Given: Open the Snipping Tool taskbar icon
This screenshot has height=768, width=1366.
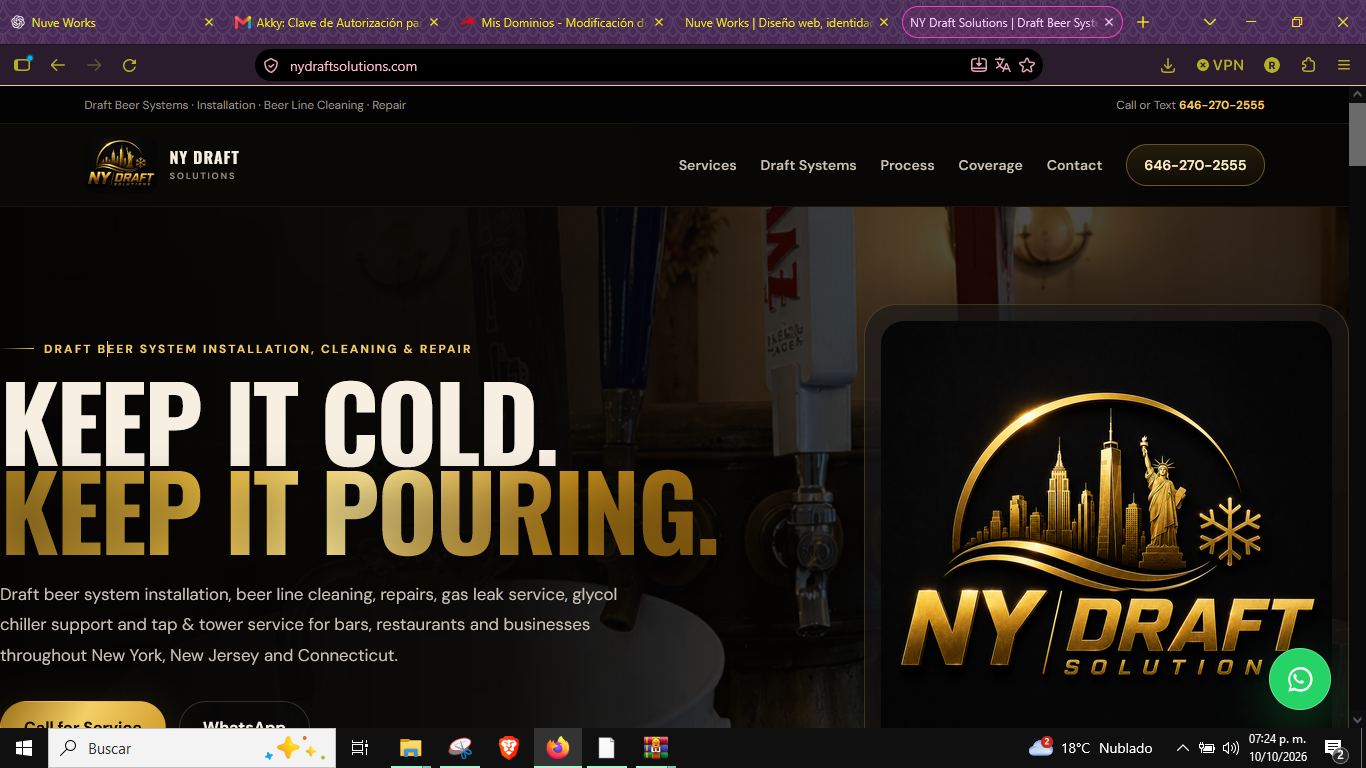Looking at the screenshot, I should pos(460,748).
